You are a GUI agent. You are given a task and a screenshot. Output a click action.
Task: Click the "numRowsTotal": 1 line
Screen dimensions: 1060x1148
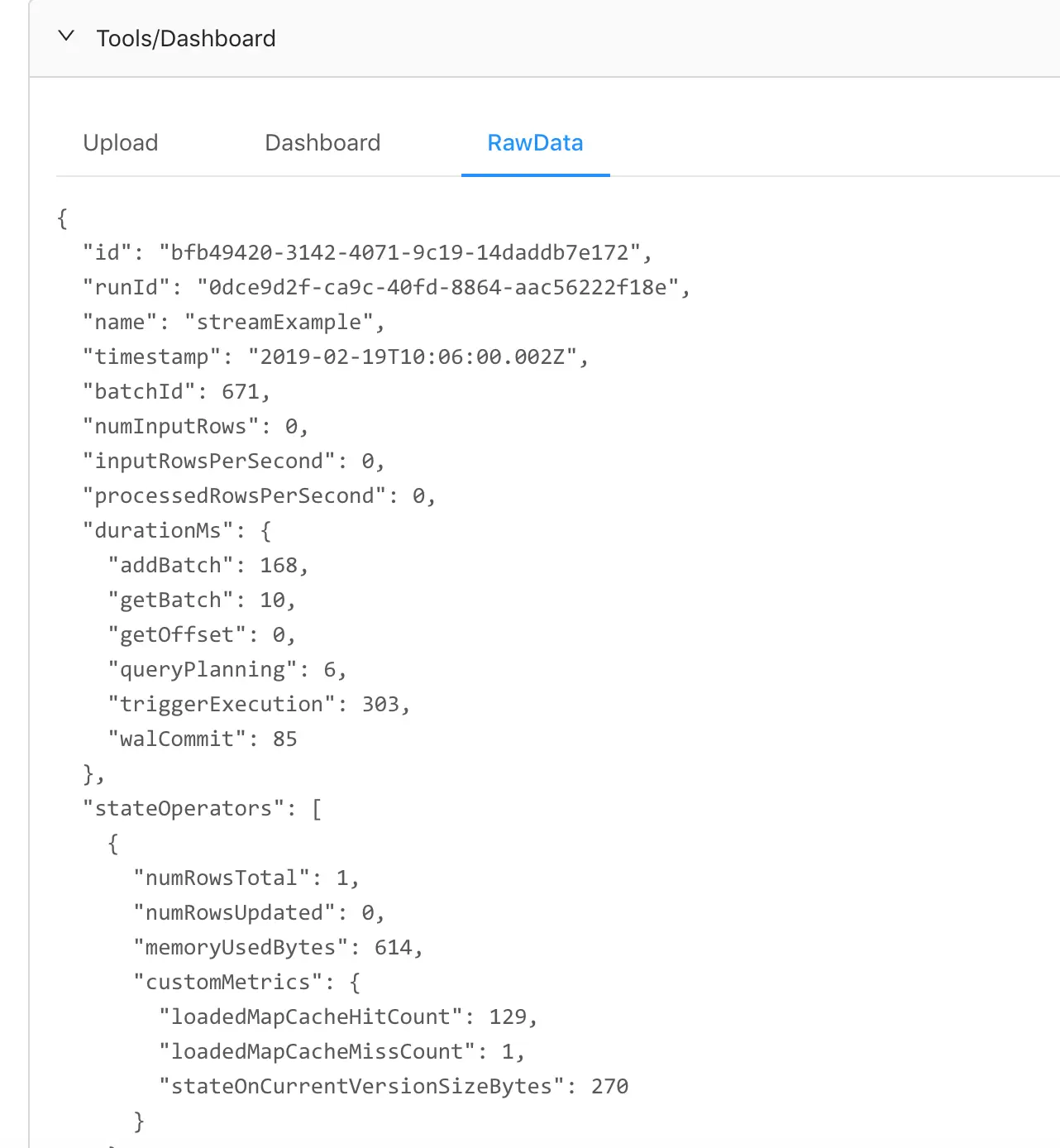(x=246, y=878)
